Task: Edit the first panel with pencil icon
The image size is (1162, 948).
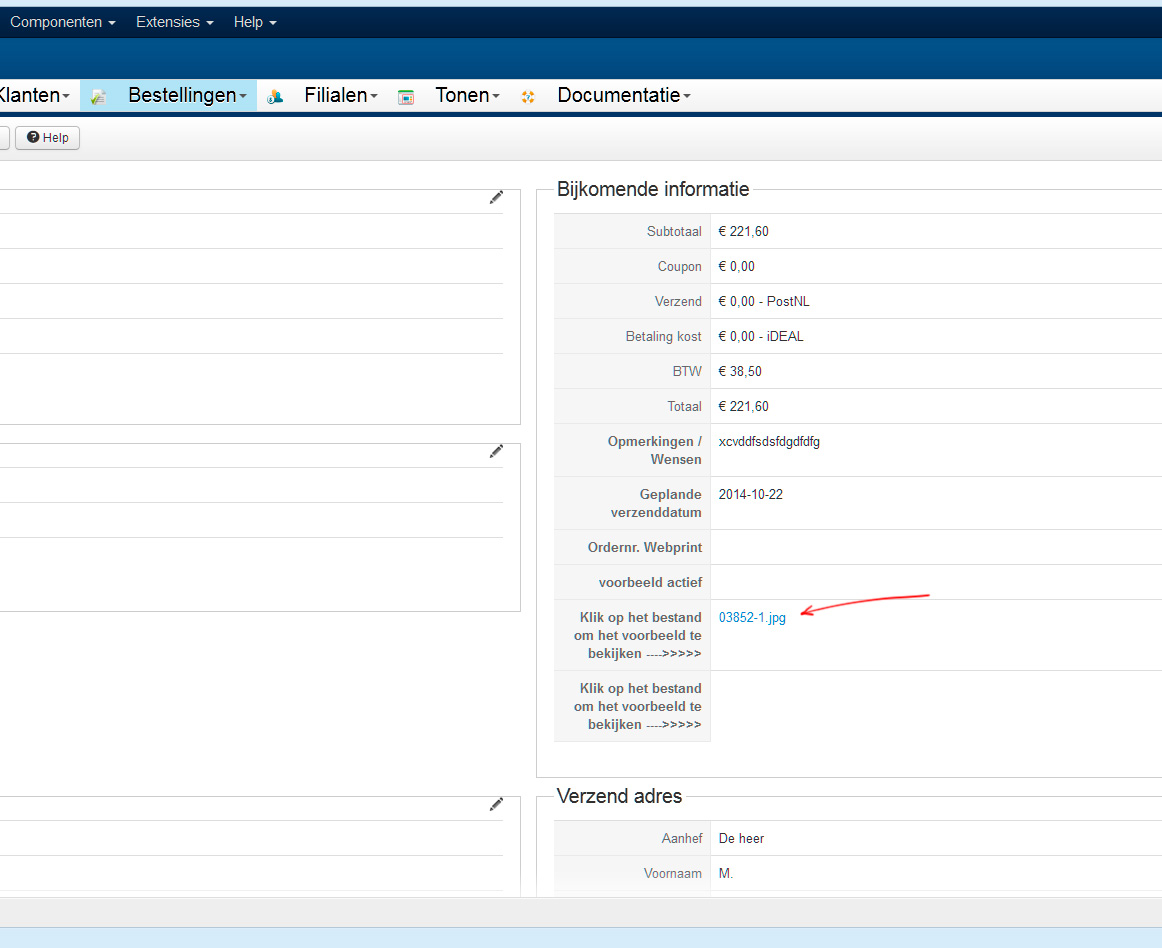Action: (496, 197)
